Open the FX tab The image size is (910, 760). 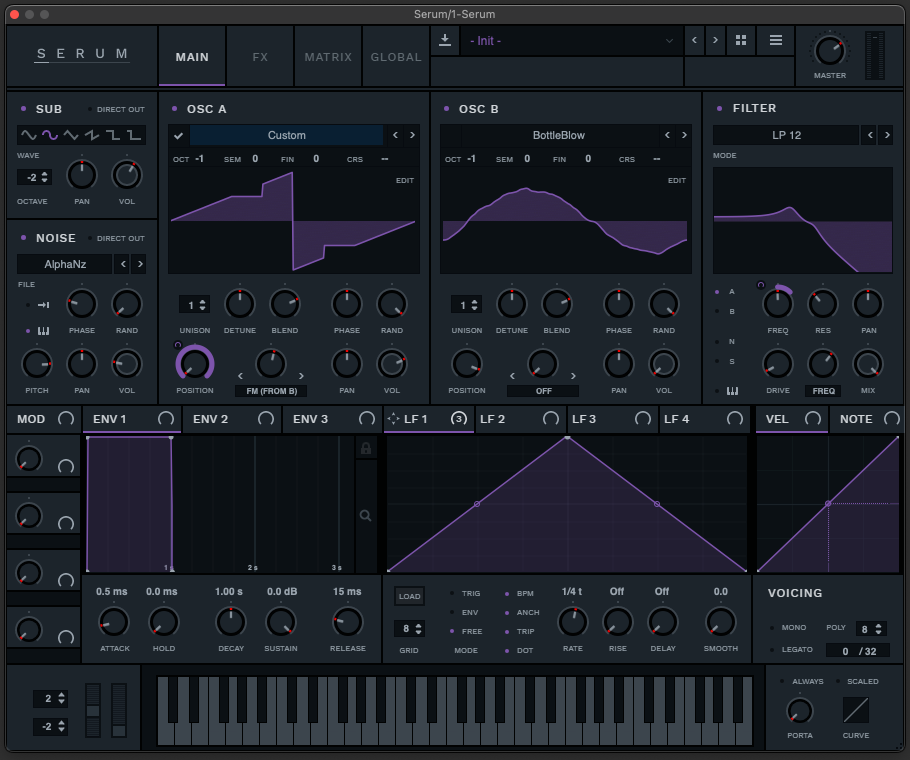[x=260, y=57]
